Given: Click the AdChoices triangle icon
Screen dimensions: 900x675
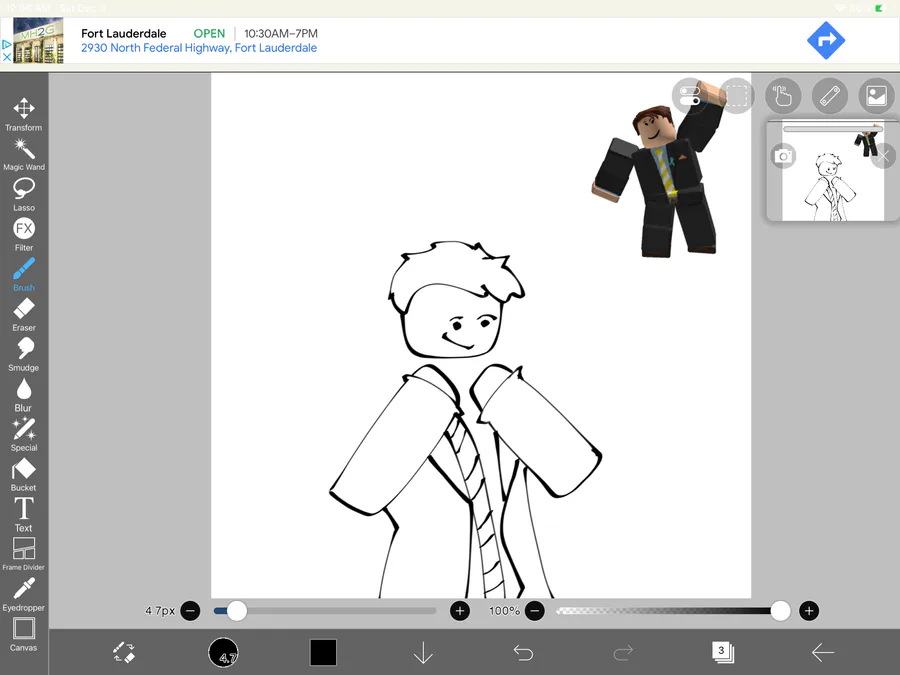Looking at the screenshot, I should [x=6, y=44].
